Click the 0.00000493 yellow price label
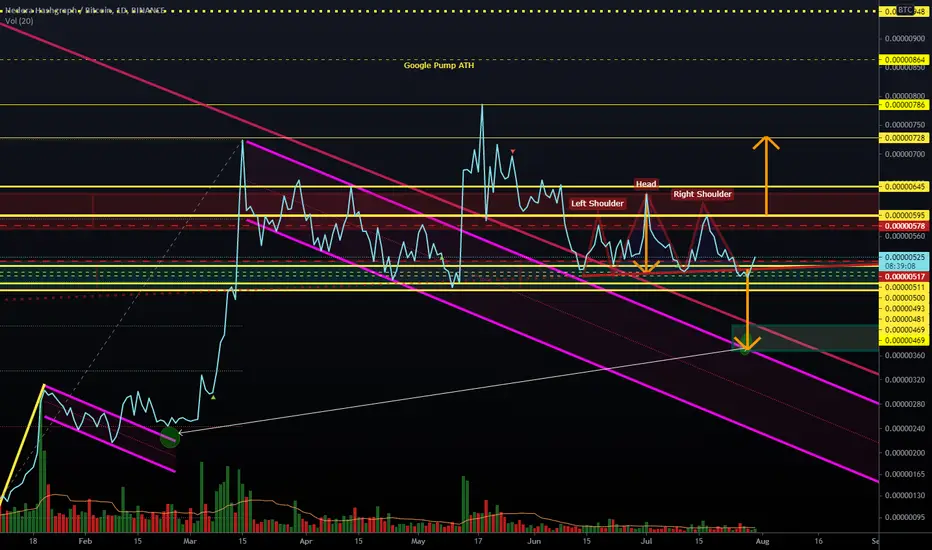 (x=904, y=309)
